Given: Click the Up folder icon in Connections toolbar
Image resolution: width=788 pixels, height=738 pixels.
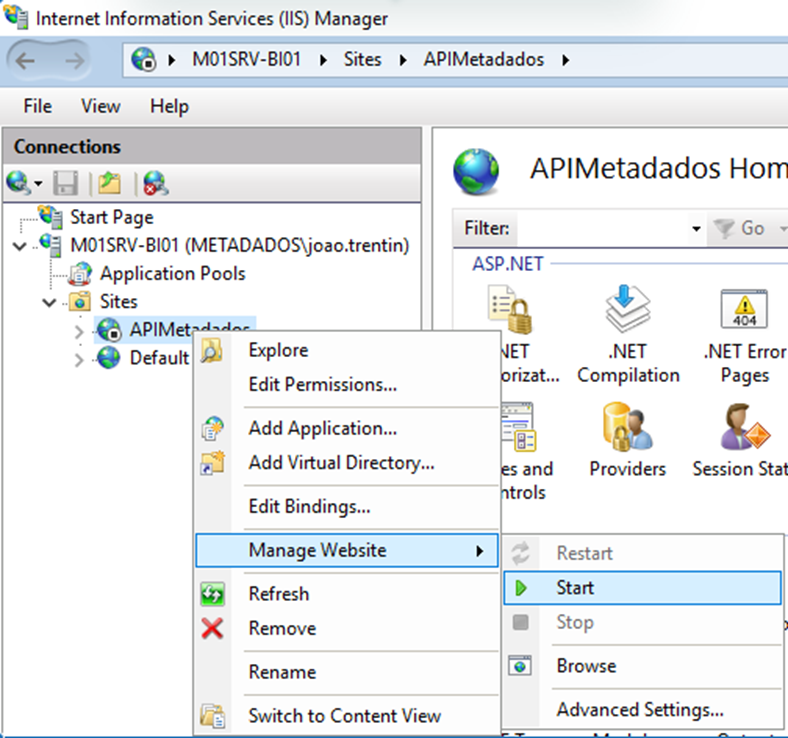Looking at the screenshot, I should (109, 183).
